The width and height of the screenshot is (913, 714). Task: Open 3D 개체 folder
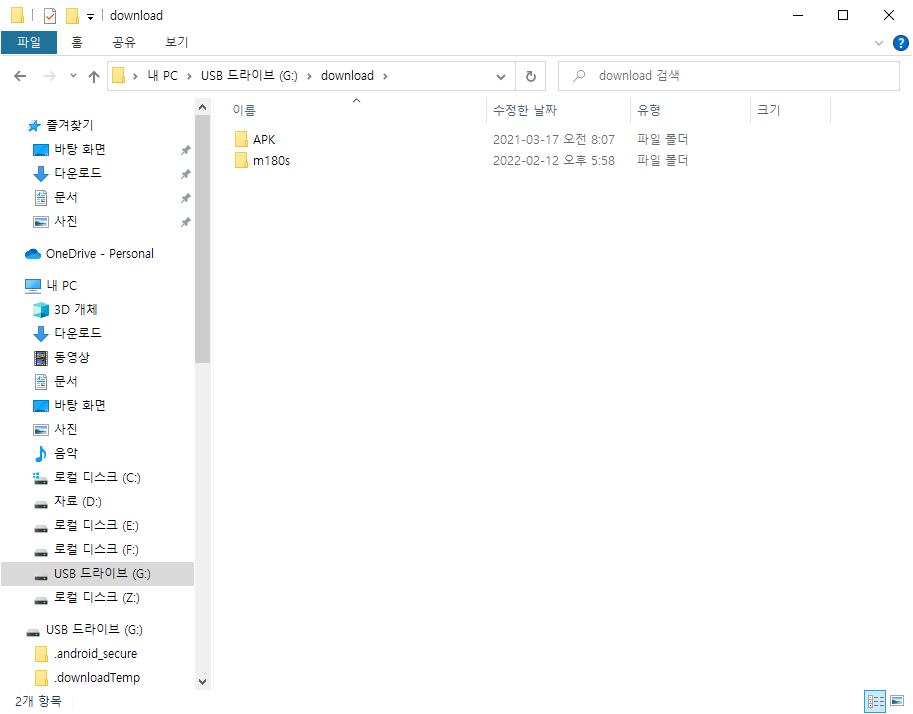click(75, 310)
